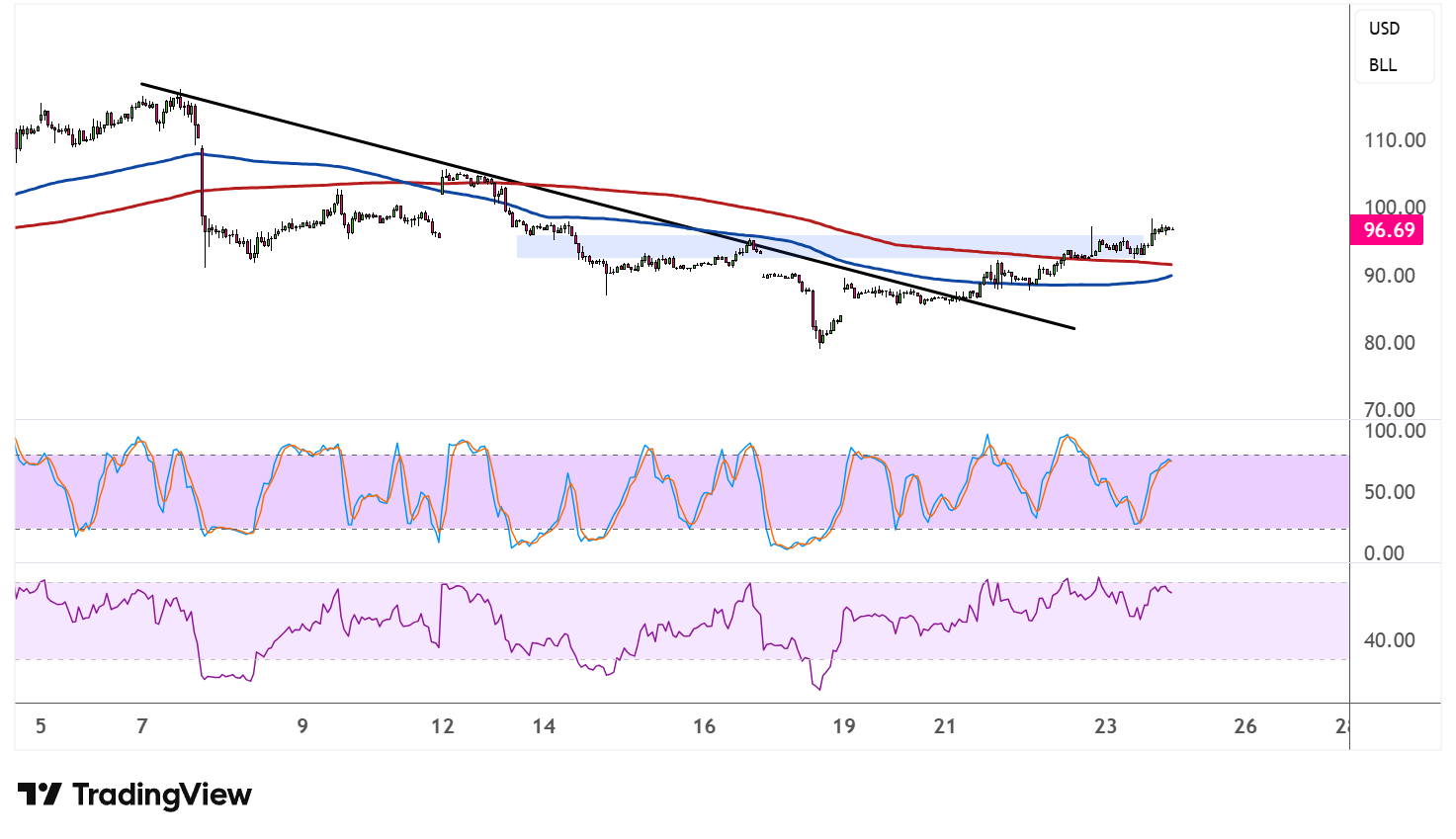Click the 0.00 stochastic scale label
Viewport: 1456px width, 839px height.
(1384, 553)
